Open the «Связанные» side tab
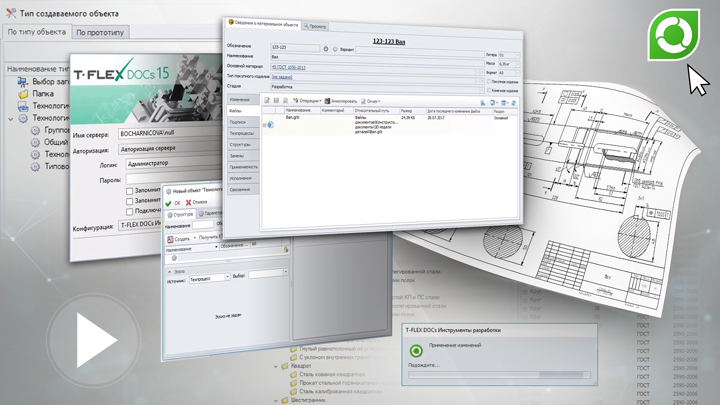The height and width of the screenshot is (405, 720). click(x=243, y=189)
